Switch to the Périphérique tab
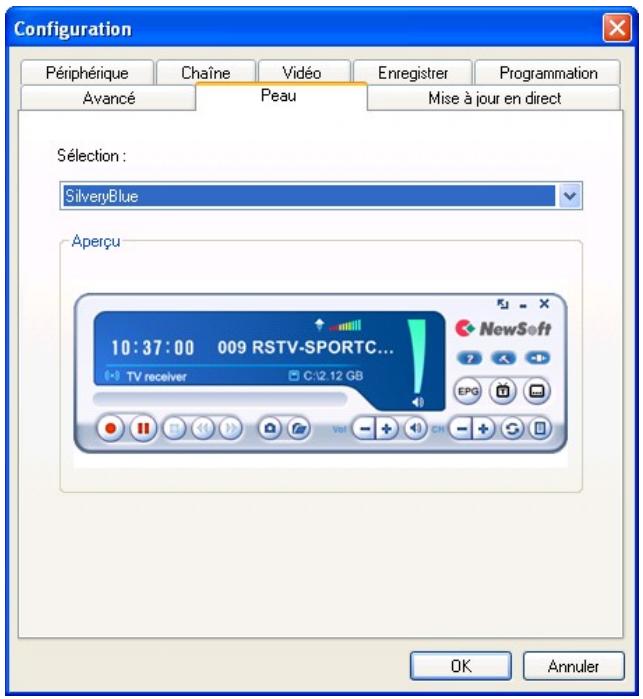 point(87,73)
